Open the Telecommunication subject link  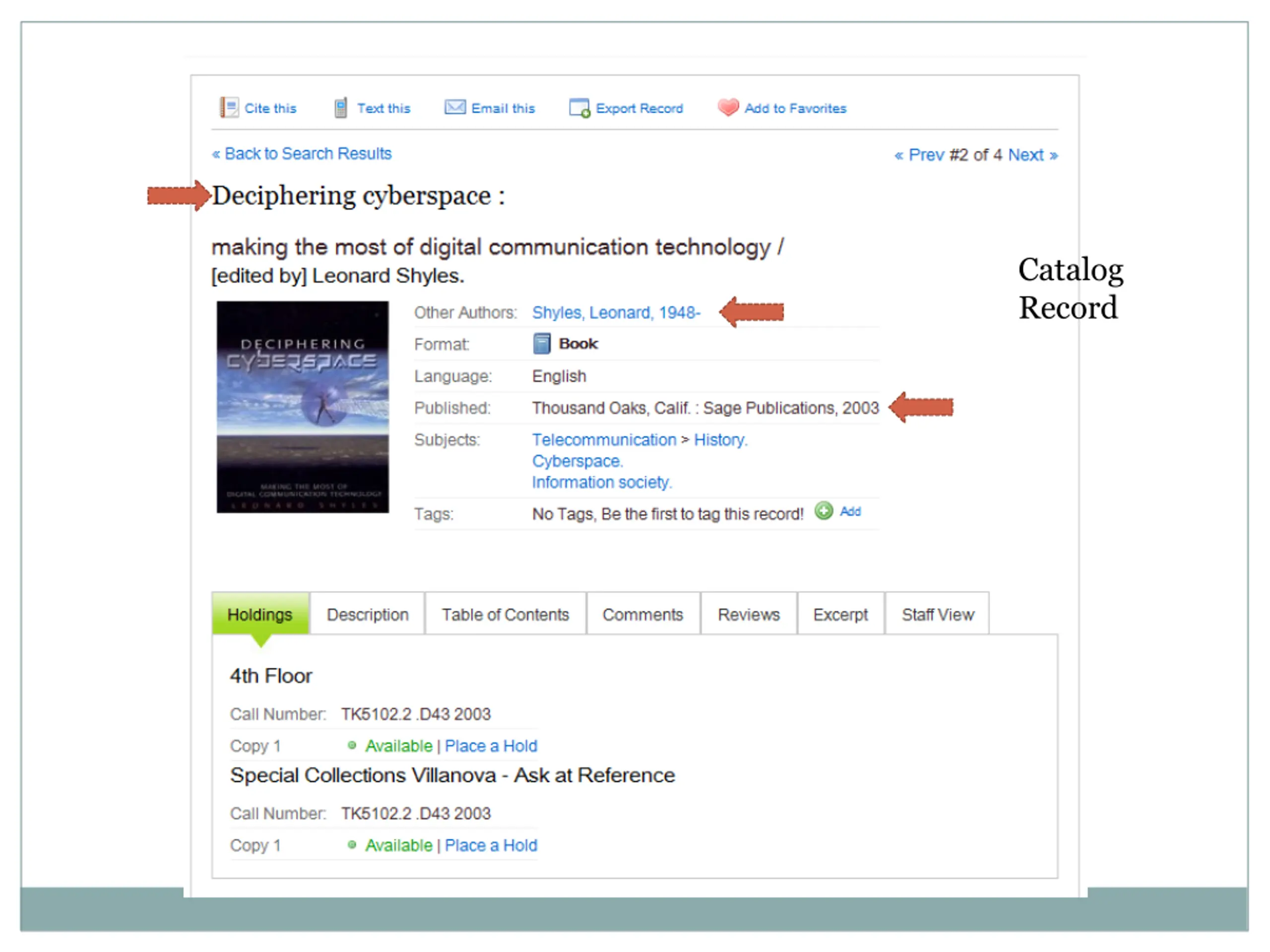click(x=604, y=440)
